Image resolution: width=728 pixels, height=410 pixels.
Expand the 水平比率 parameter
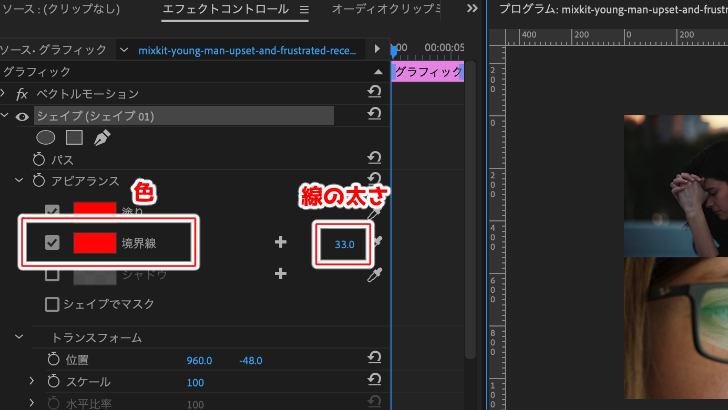(x=32, y=402)
